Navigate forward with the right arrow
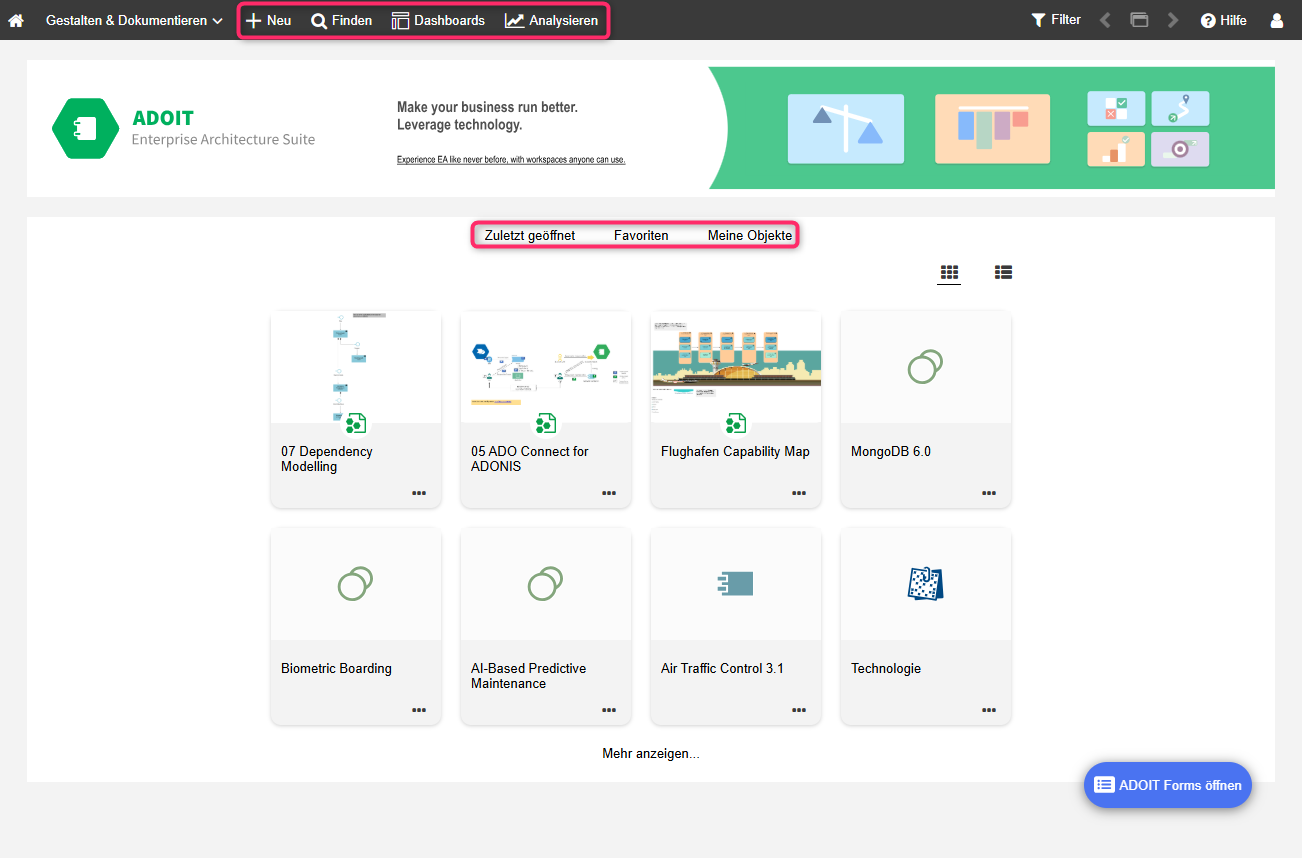Screen dimensions: 1302x858 click(1174, 20)
